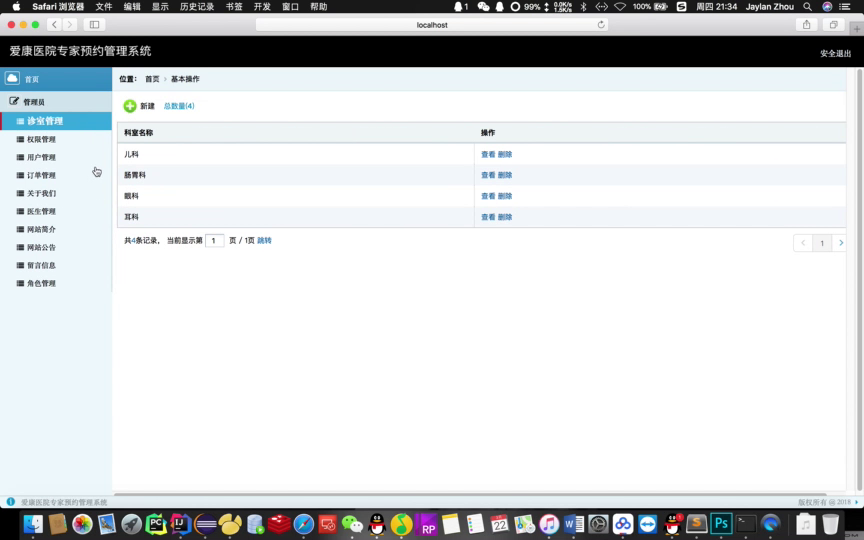Screen dimensions: 864x540
Task: Open Photos from the Dock
Action: click(x=82, y=524)
